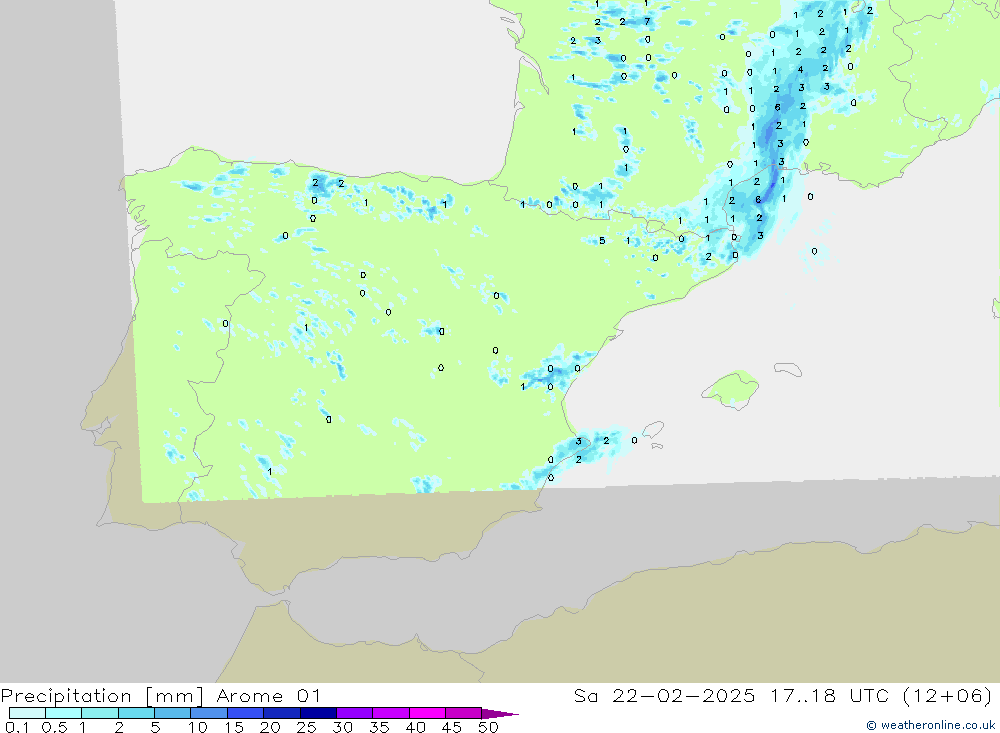Click the '40' legend scale label
The height and width of the screenshot is (733, 1000).
click(x=415, y=727)
